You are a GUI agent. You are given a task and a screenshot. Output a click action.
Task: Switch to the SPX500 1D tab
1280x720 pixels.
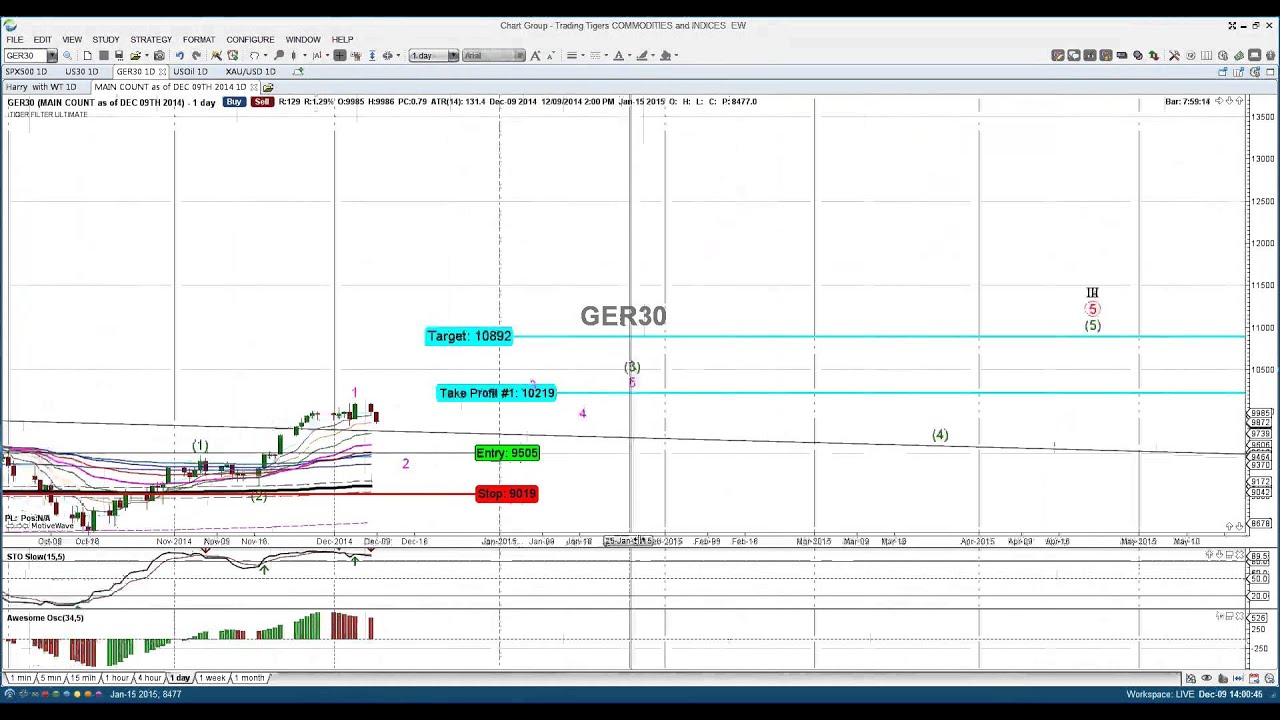pos(26,72)
